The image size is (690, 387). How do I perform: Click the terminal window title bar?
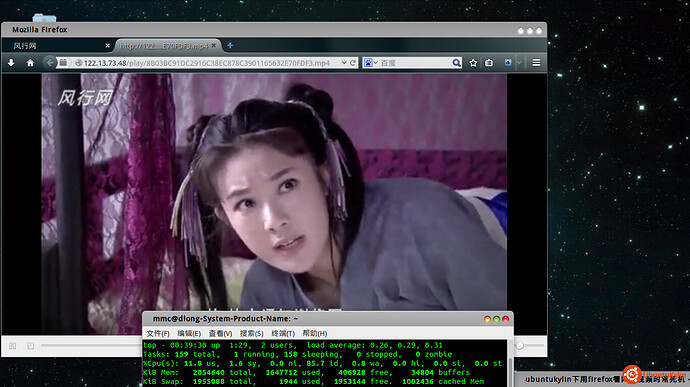pyautogui.click(x=328, y=319)
